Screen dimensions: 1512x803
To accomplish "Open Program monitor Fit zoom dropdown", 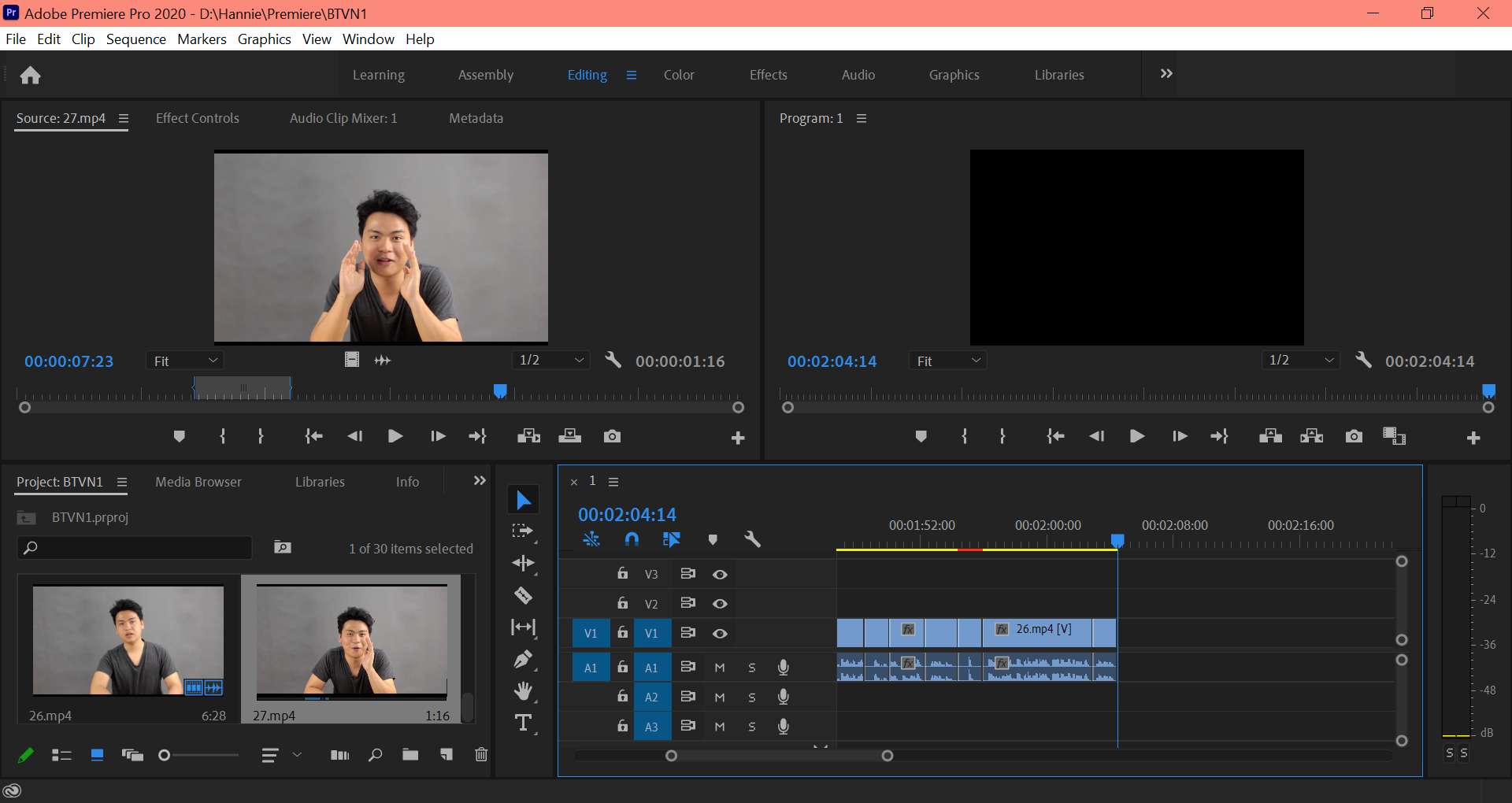I will (x=948, y=361).
